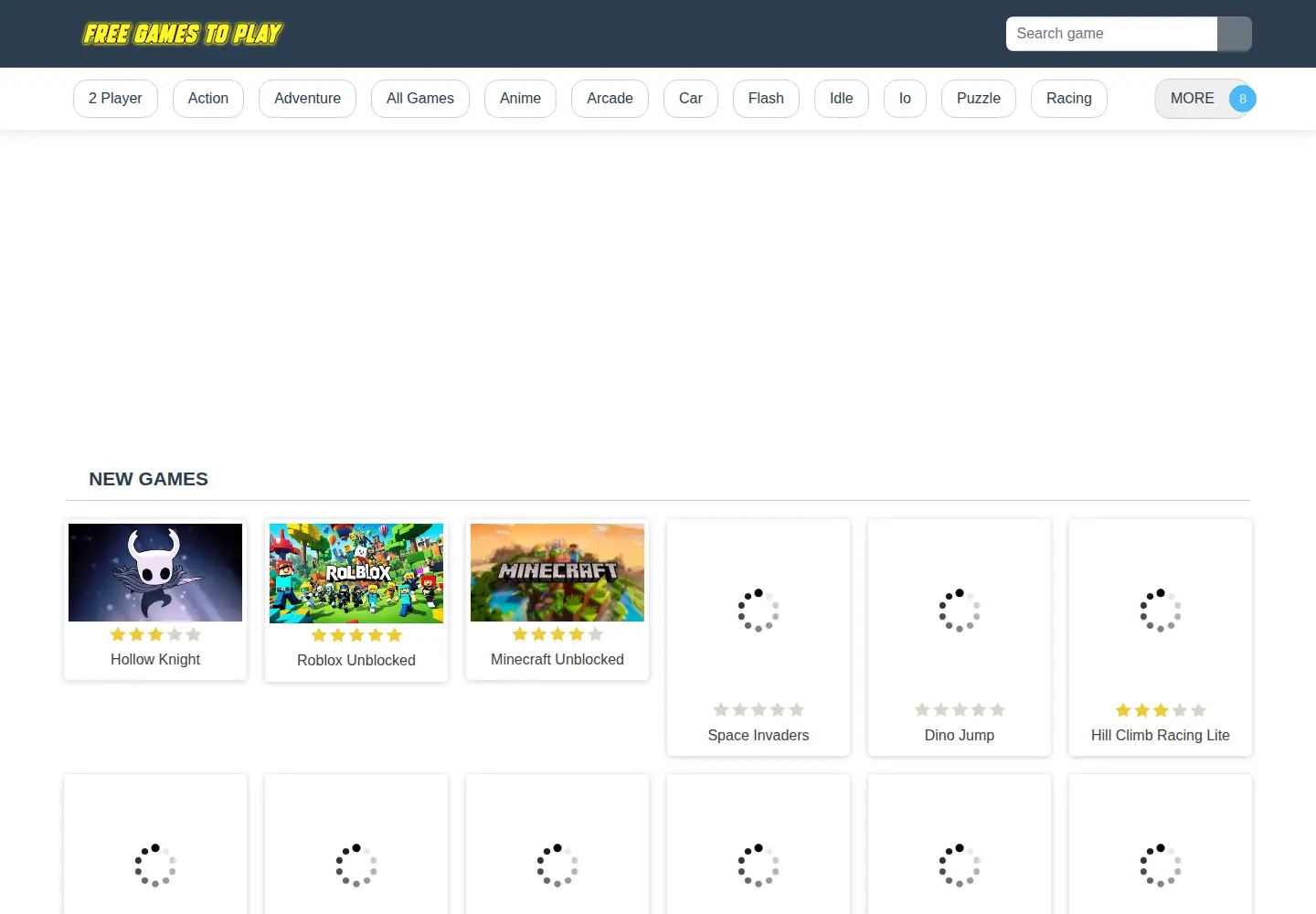Browse the Puzzle category
Image resolution: width=1316 pixels, height=914 pixels.
(x=979, y=99)
